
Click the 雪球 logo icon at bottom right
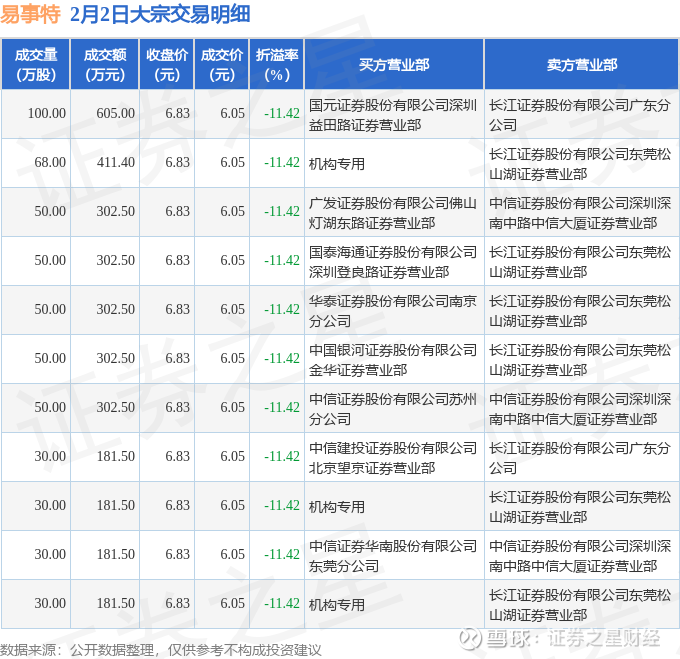pos(471,638)
